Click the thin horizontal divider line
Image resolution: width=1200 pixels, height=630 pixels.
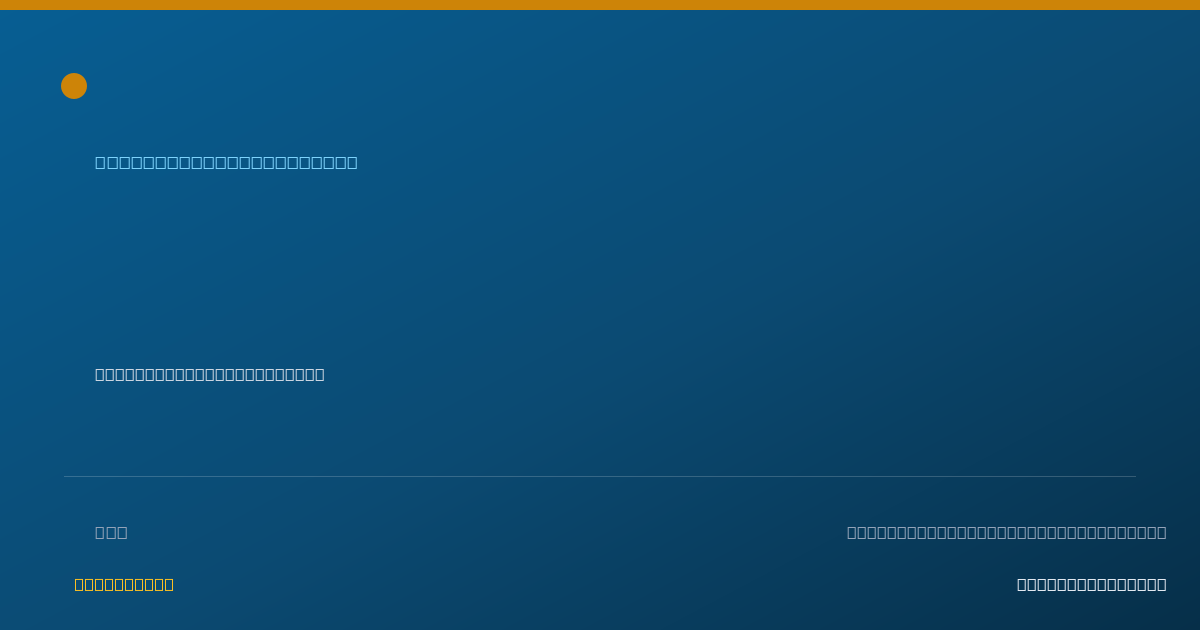[x=600, y=476]
